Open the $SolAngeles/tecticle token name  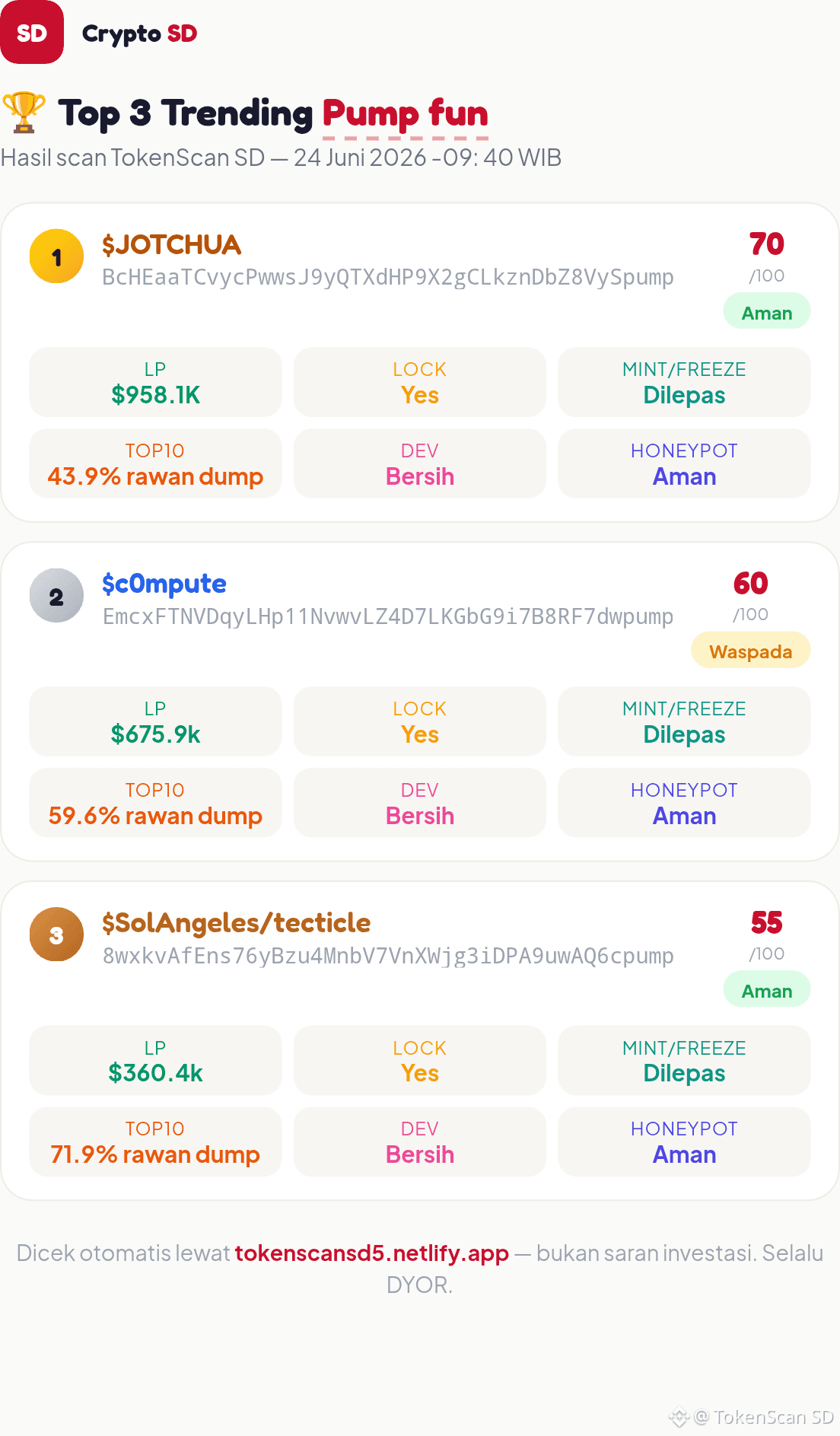[x=236, y=923]
